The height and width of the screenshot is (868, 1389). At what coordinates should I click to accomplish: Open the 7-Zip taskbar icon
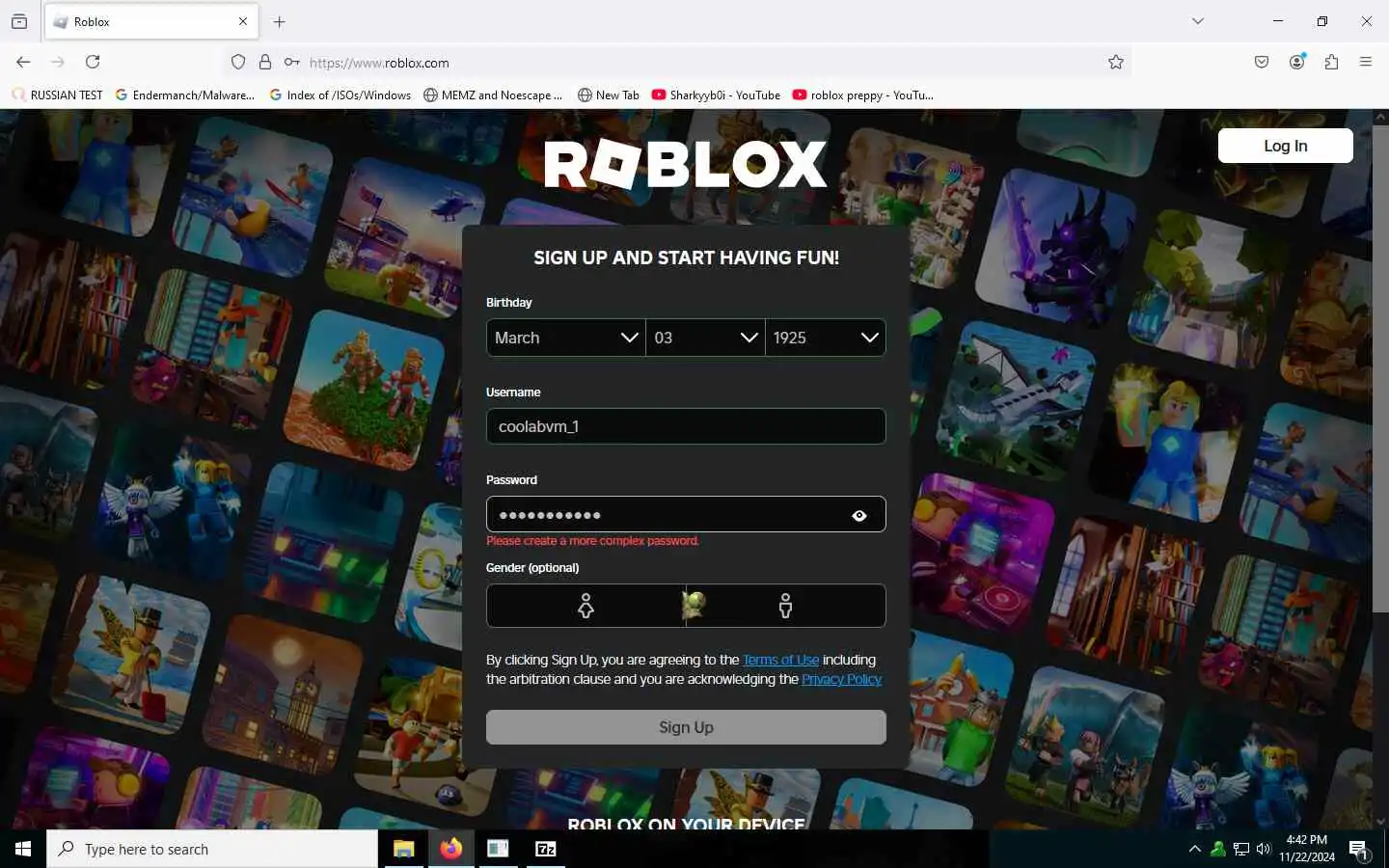545,849
